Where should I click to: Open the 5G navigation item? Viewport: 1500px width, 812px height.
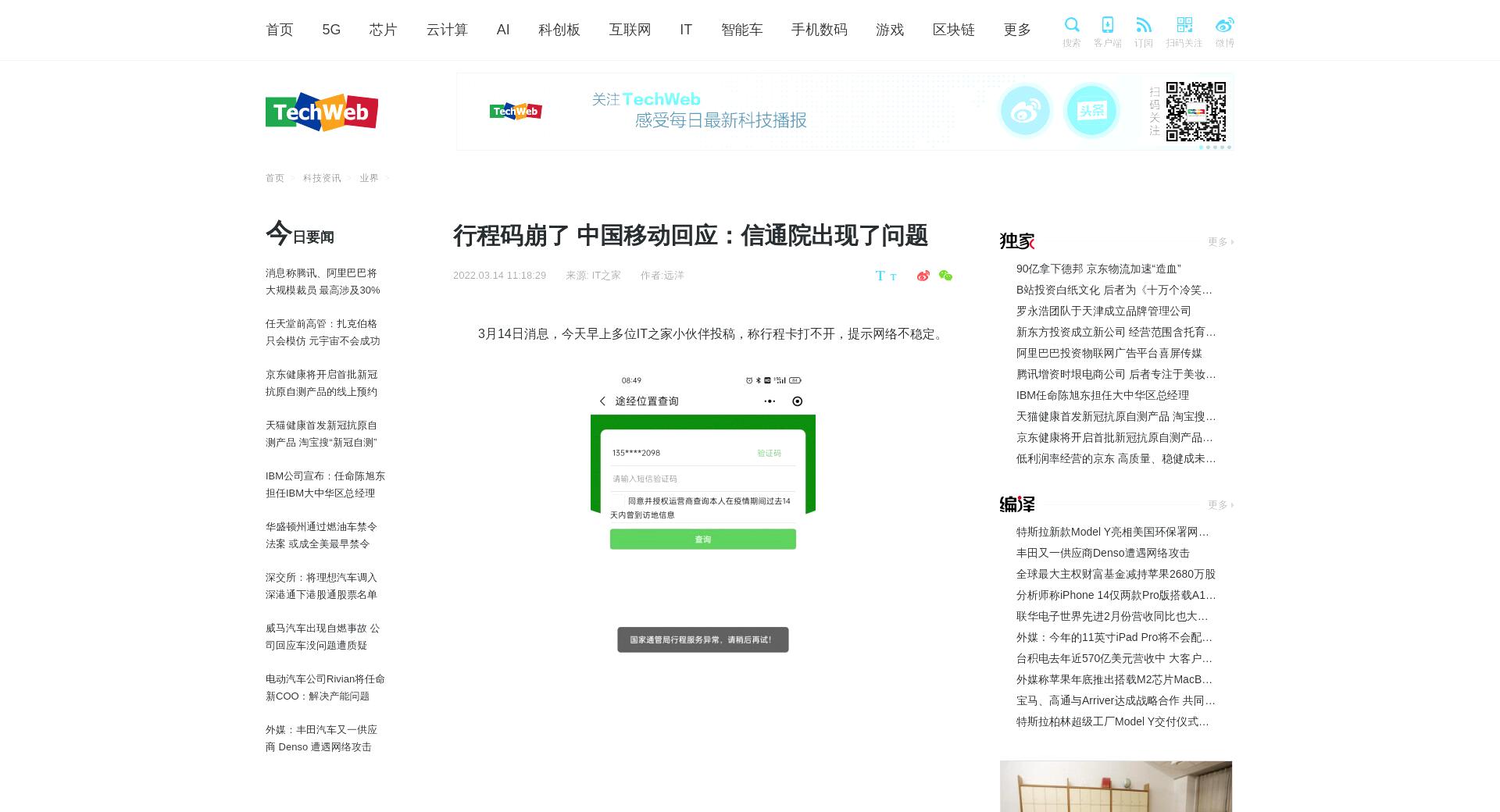tap(331, 30)
